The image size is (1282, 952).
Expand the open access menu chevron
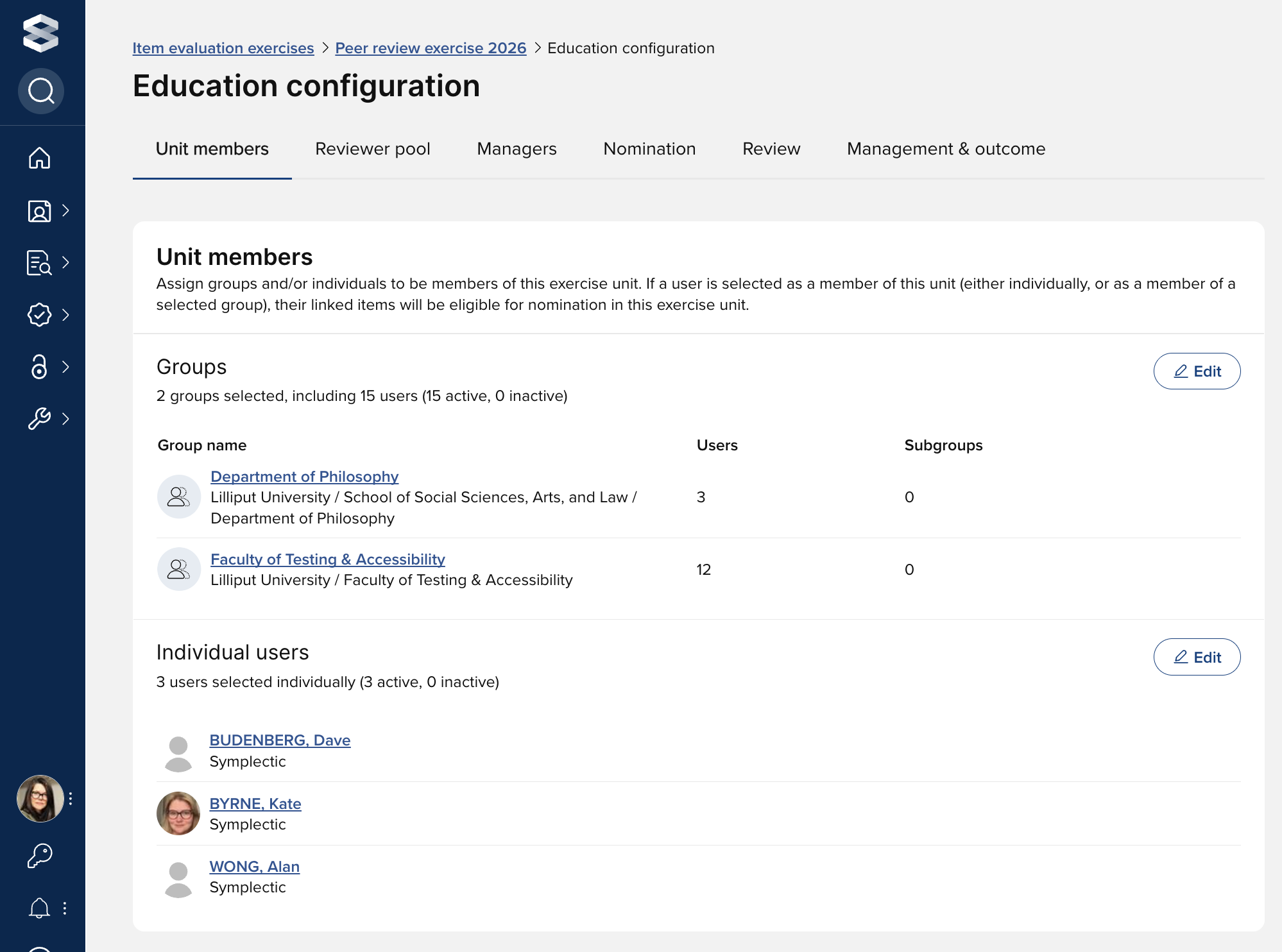click(65, 367)
